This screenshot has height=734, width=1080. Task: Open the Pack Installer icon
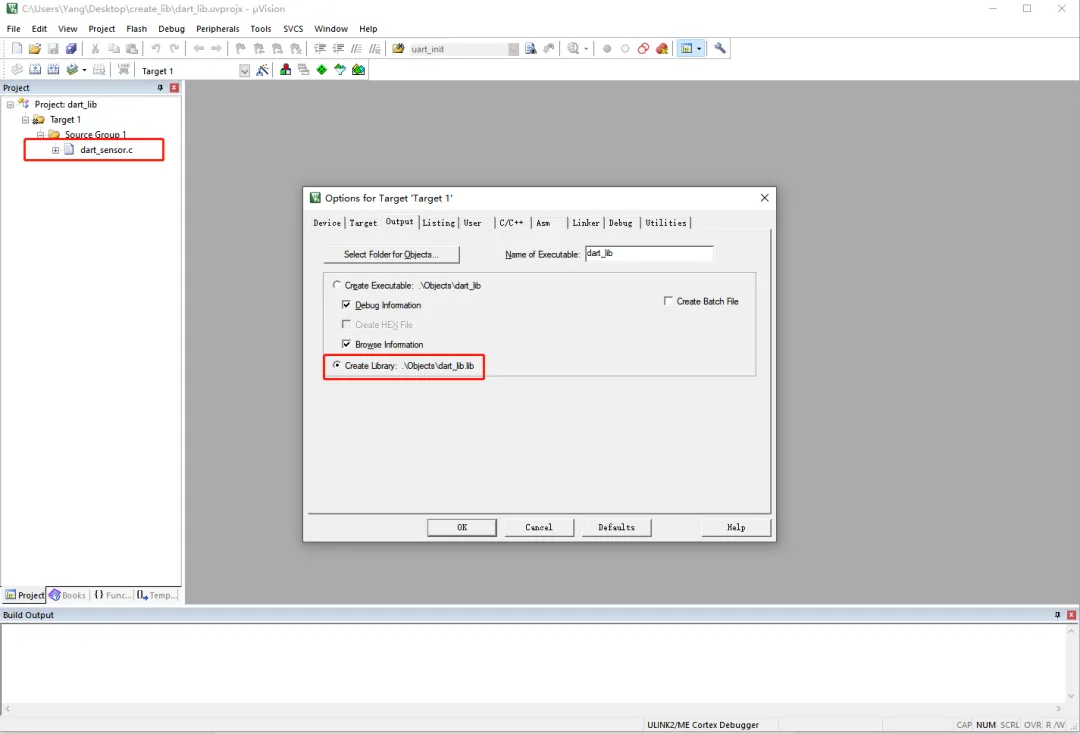358,70
